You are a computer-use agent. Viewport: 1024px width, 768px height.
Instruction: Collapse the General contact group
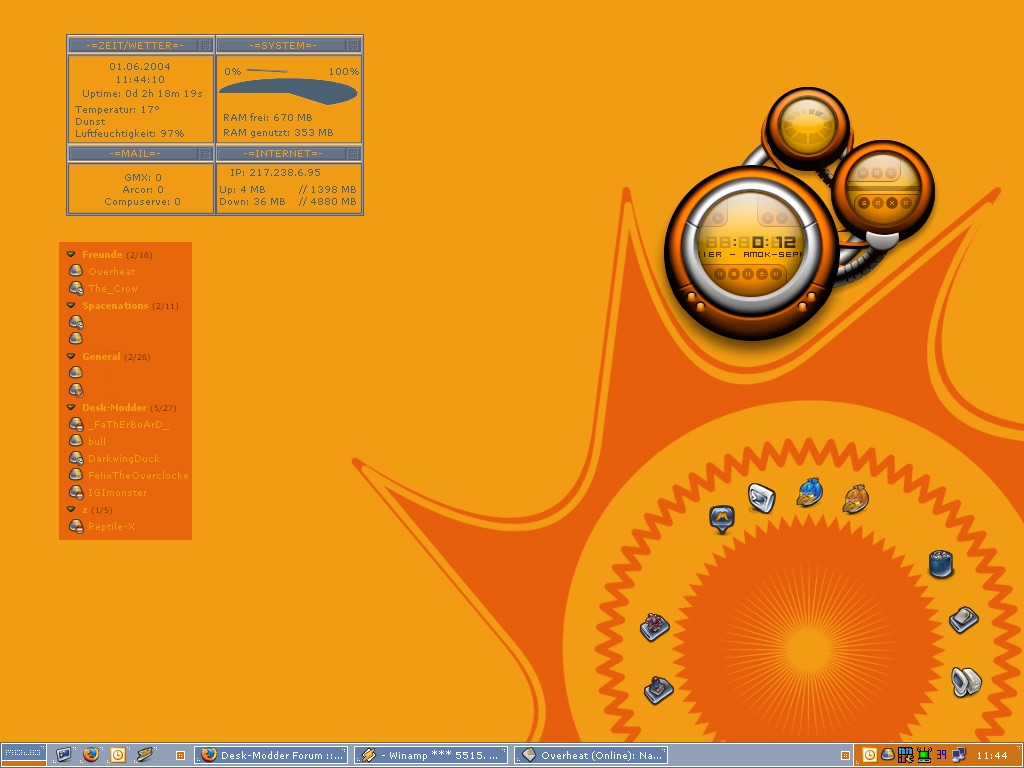point(71,356)
